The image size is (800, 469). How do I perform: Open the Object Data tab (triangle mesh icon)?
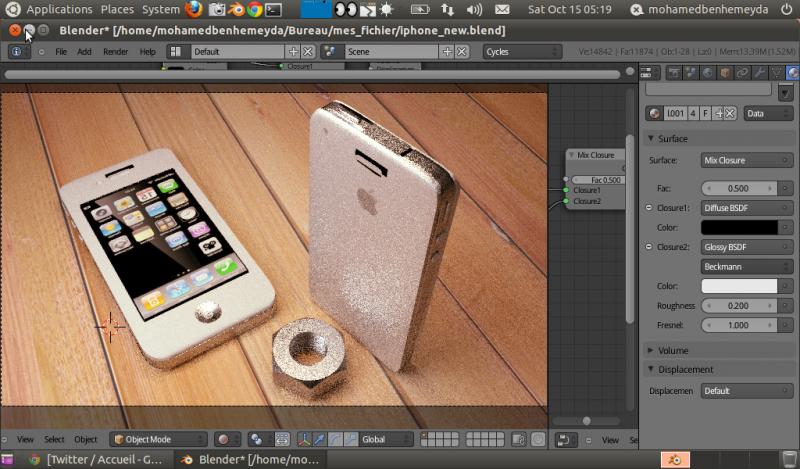pyautogui.click(x=777, y=73)
